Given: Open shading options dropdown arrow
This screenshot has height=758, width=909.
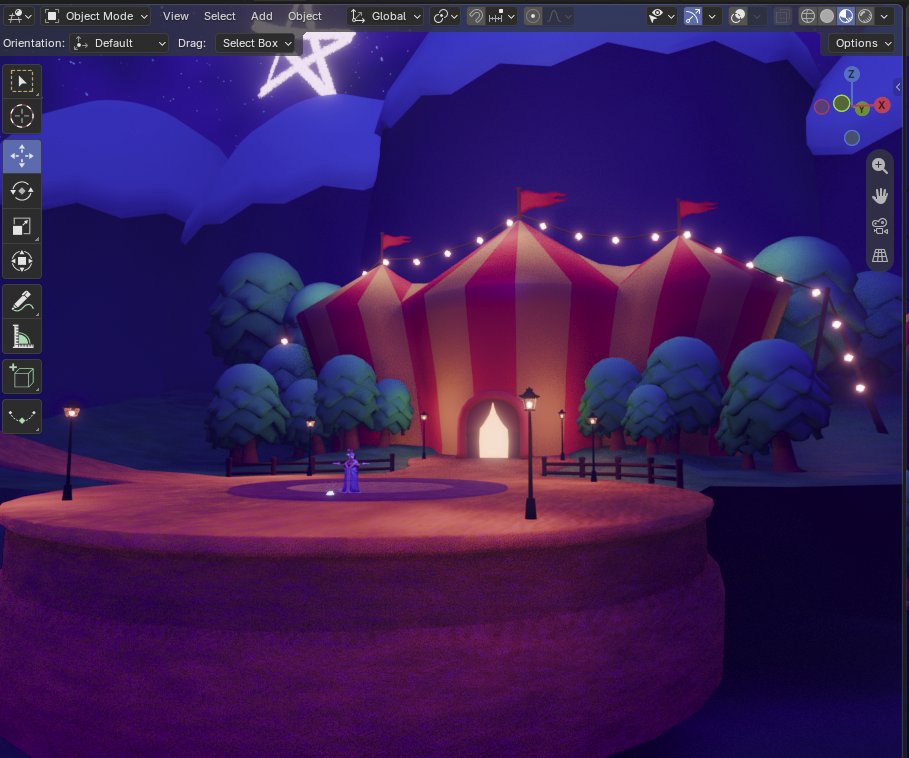Looking at the screenshot, I should [884, 16].
